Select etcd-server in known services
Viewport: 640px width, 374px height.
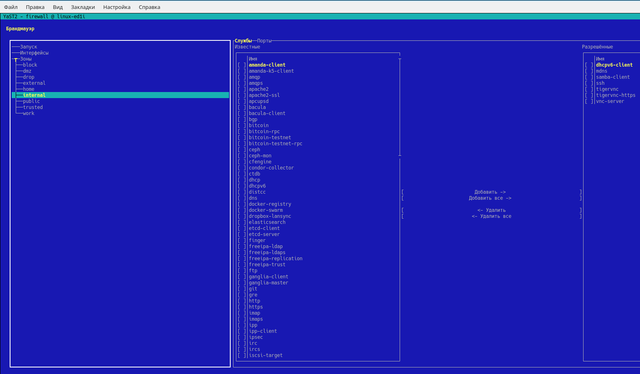pos(264,234)
